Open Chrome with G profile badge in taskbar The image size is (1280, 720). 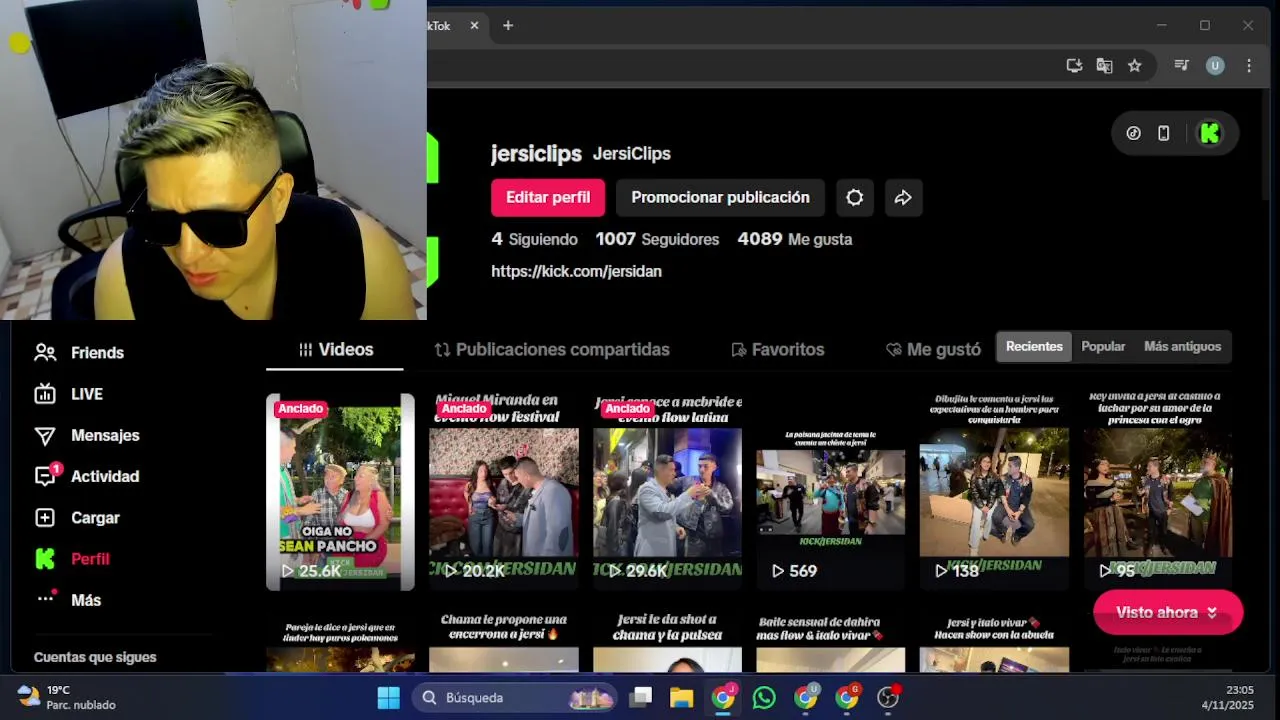tap(847, 697)
